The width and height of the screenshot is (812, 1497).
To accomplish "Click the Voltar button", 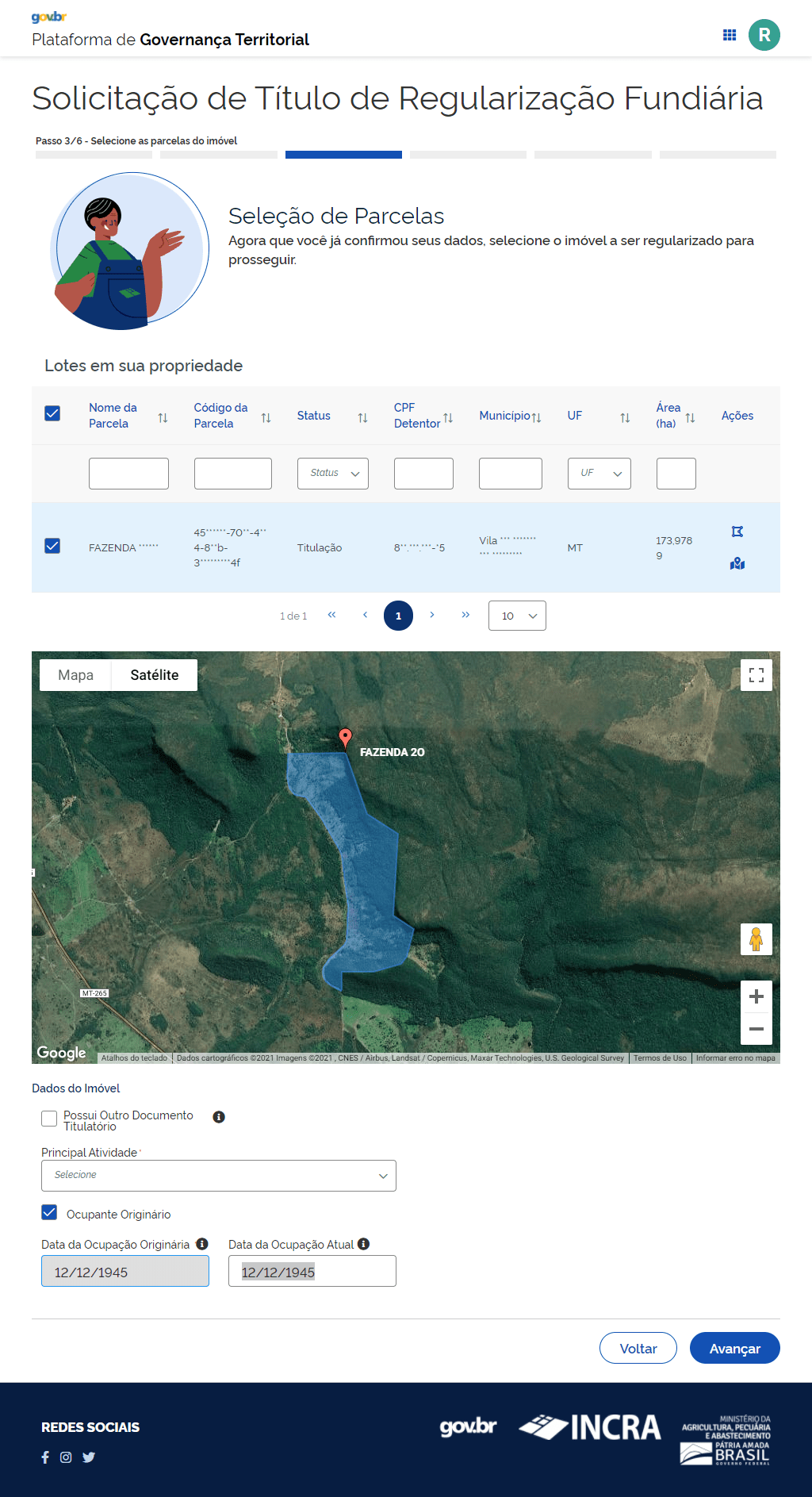I will (638, 1349).
